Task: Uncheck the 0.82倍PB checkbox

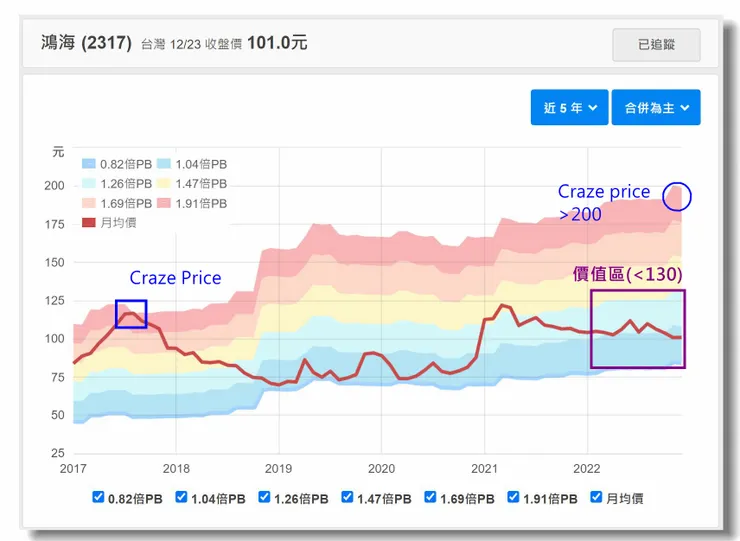Action: 98,497
